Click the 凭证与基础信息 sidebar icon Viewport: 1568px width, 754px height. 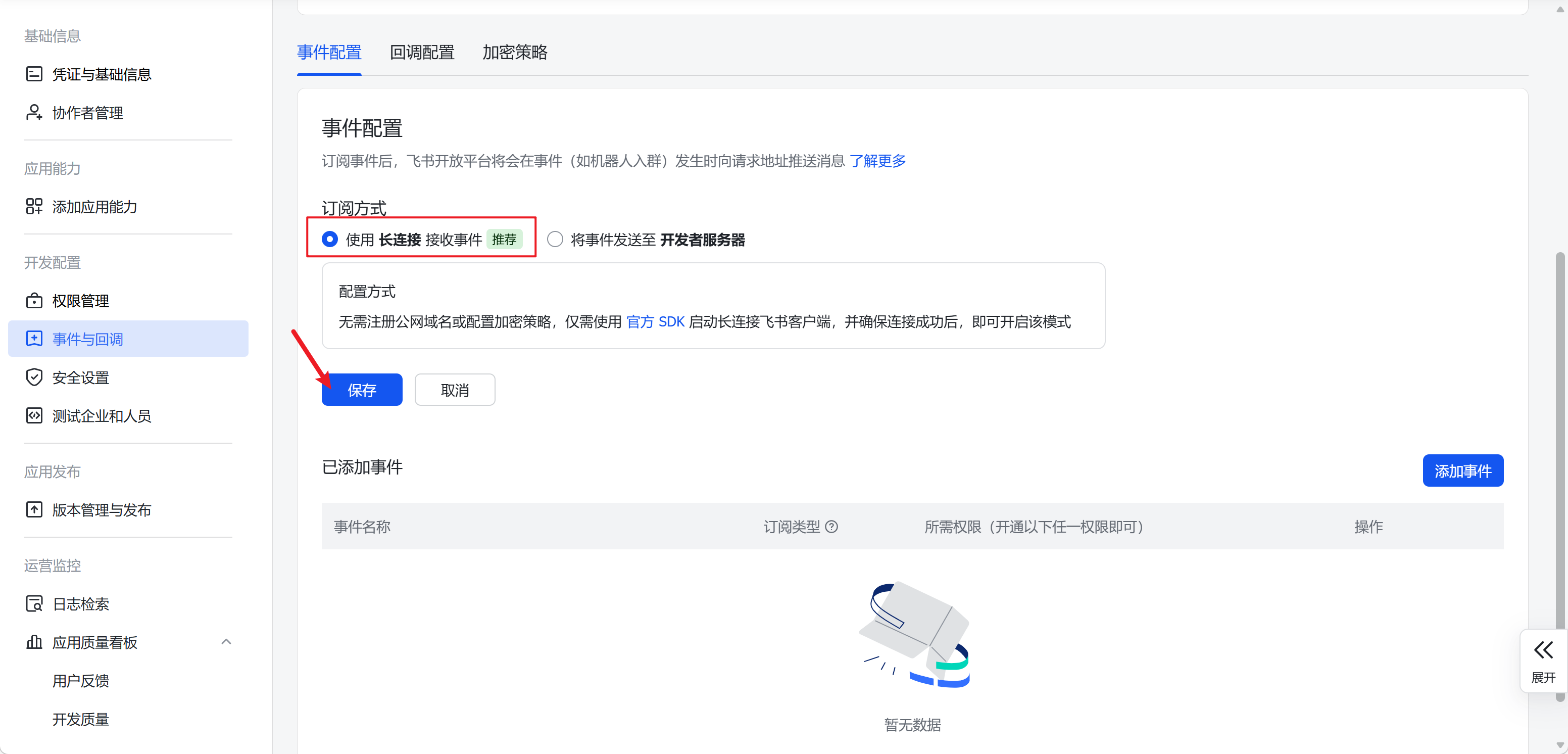point(34,74)
